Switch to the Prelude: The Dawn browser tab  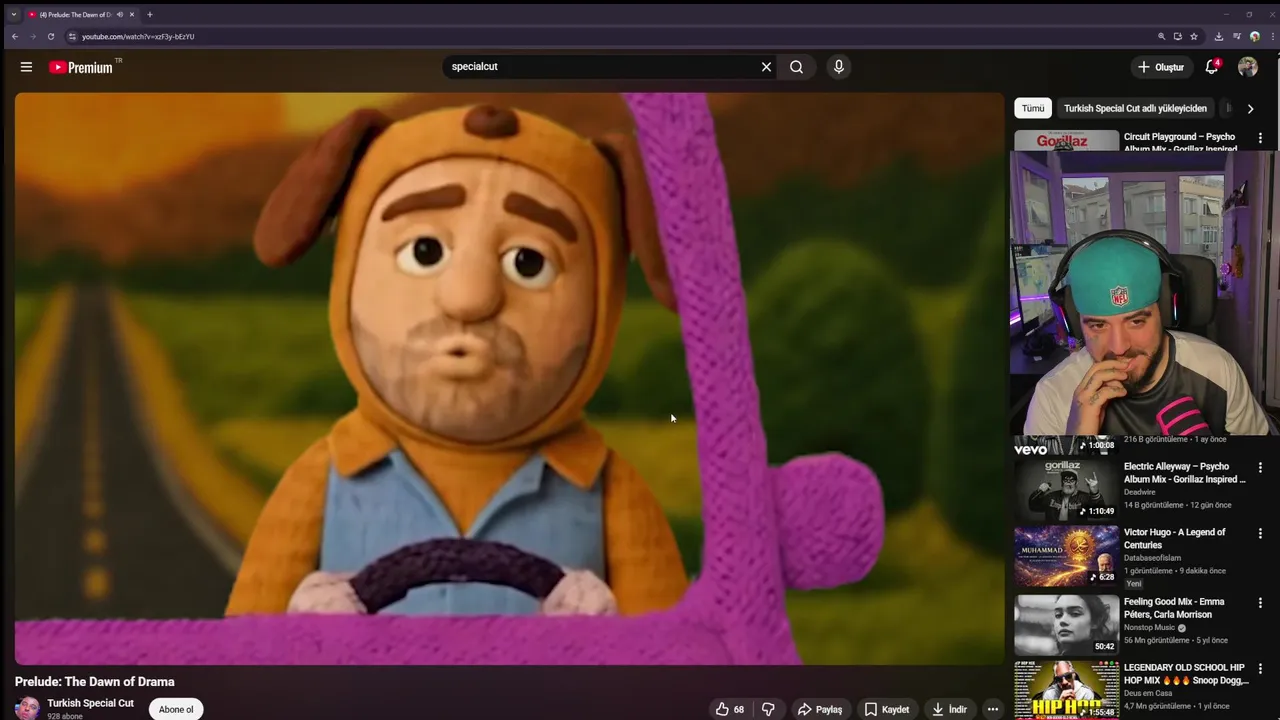pos(75,15)
